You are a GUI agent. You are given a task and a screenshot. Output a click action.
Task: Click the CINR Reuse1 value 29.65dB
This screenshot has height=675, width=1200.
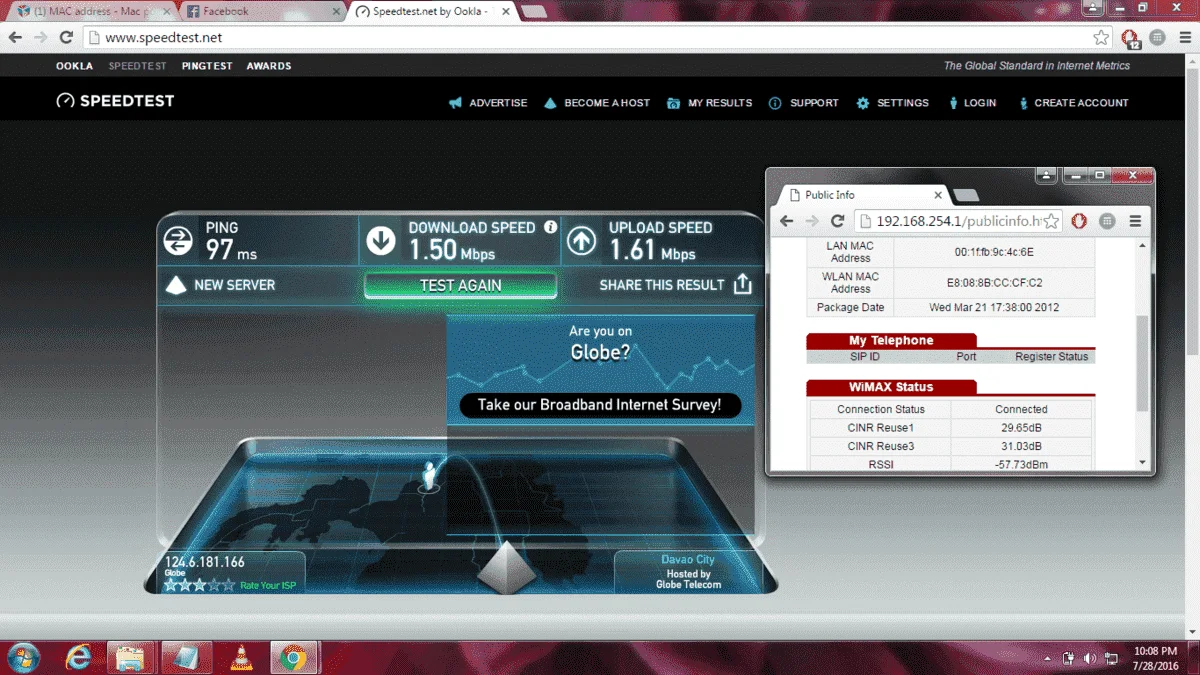click(x=1021, y=428)
